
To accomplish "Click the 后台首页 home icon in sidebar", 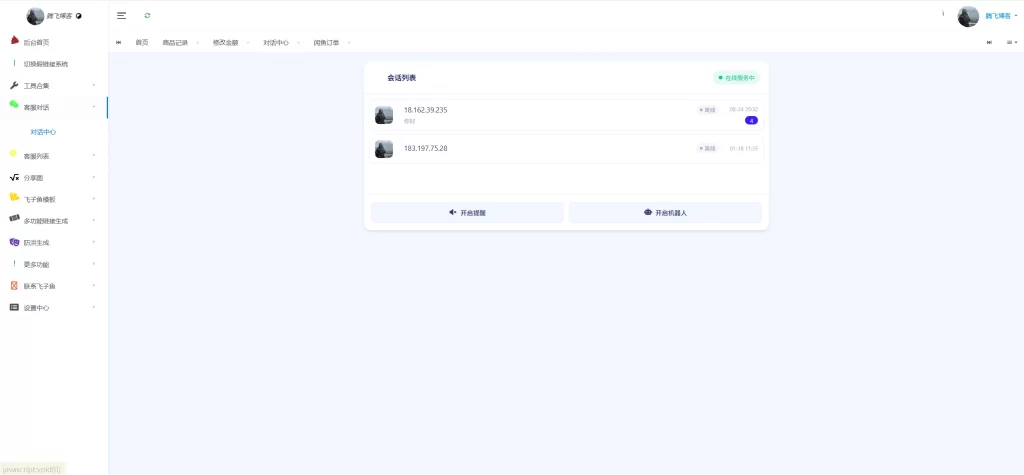I will (x=14, y=41).
